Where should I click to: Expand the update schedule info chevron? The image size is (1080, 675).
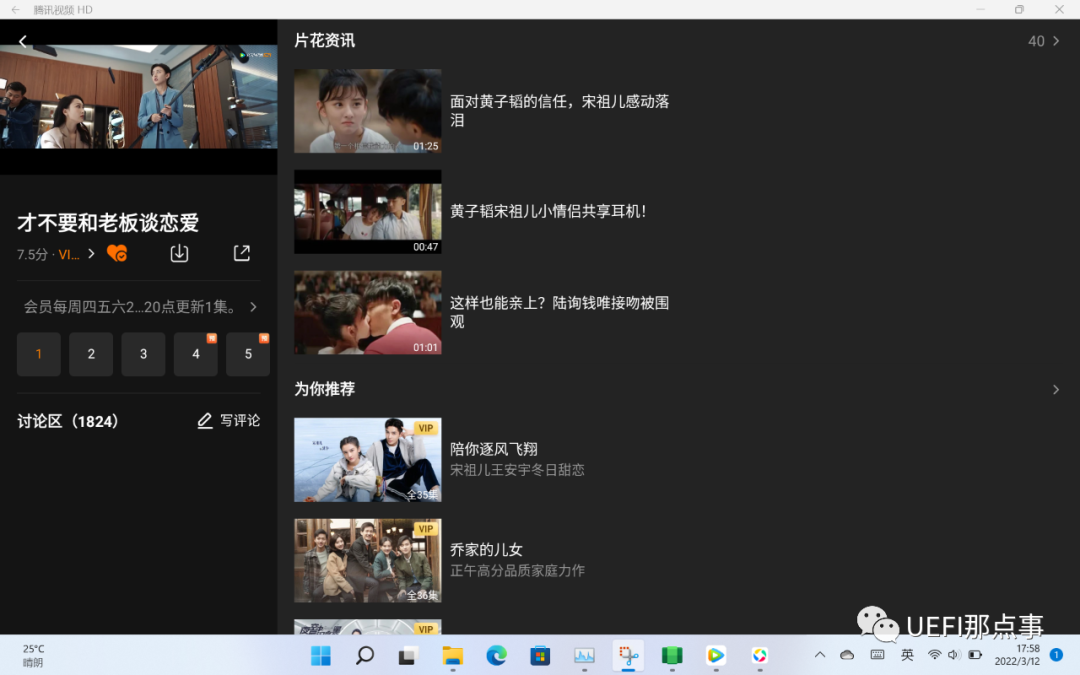point(253,307)
